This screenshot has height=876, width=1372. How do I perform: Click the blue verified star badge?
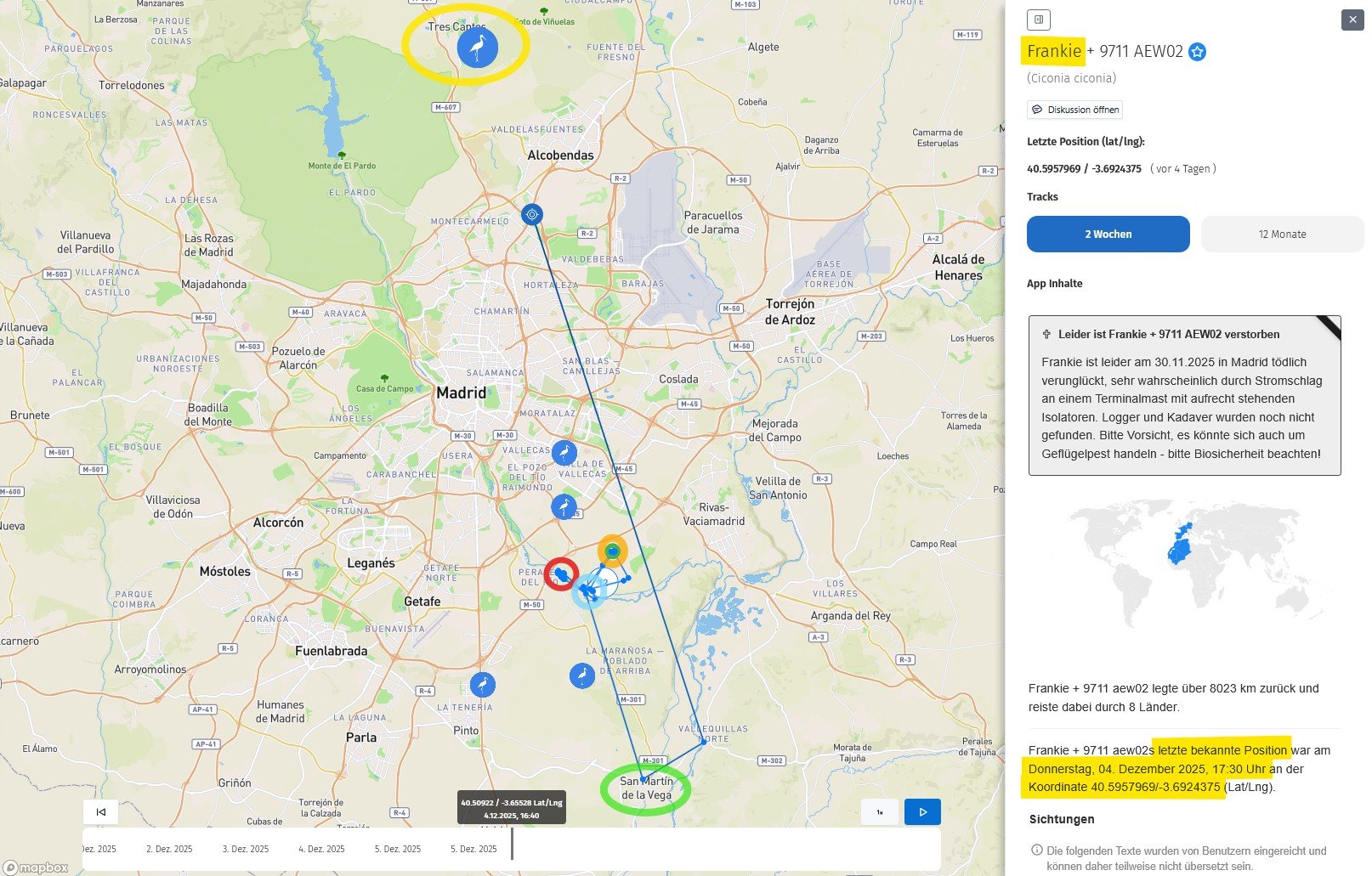pos(1197,52)
